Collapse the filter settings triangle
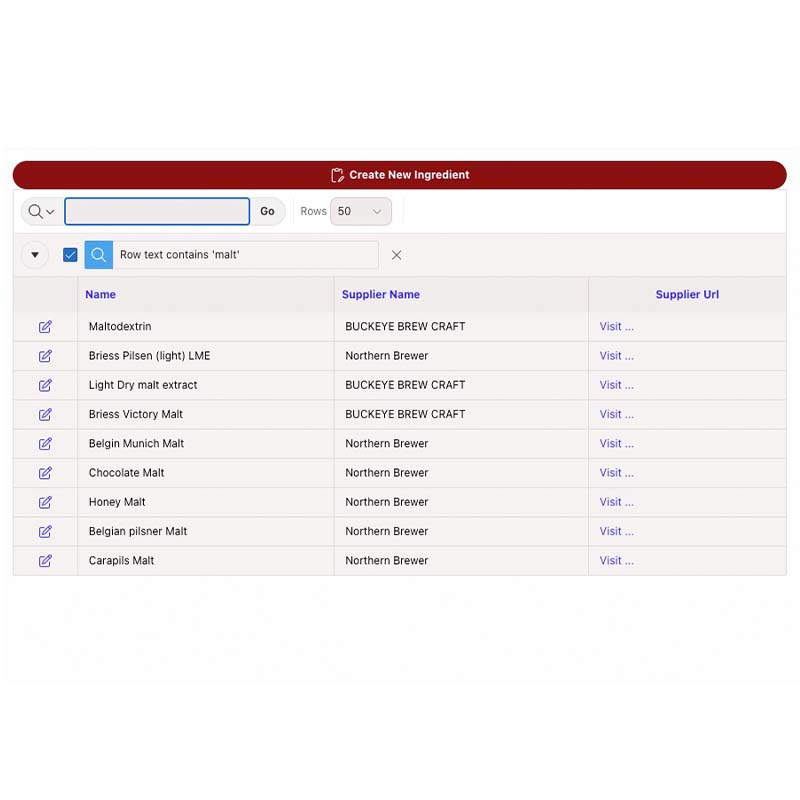The height and width of the screenshot is (800, 800). (35, 255)
